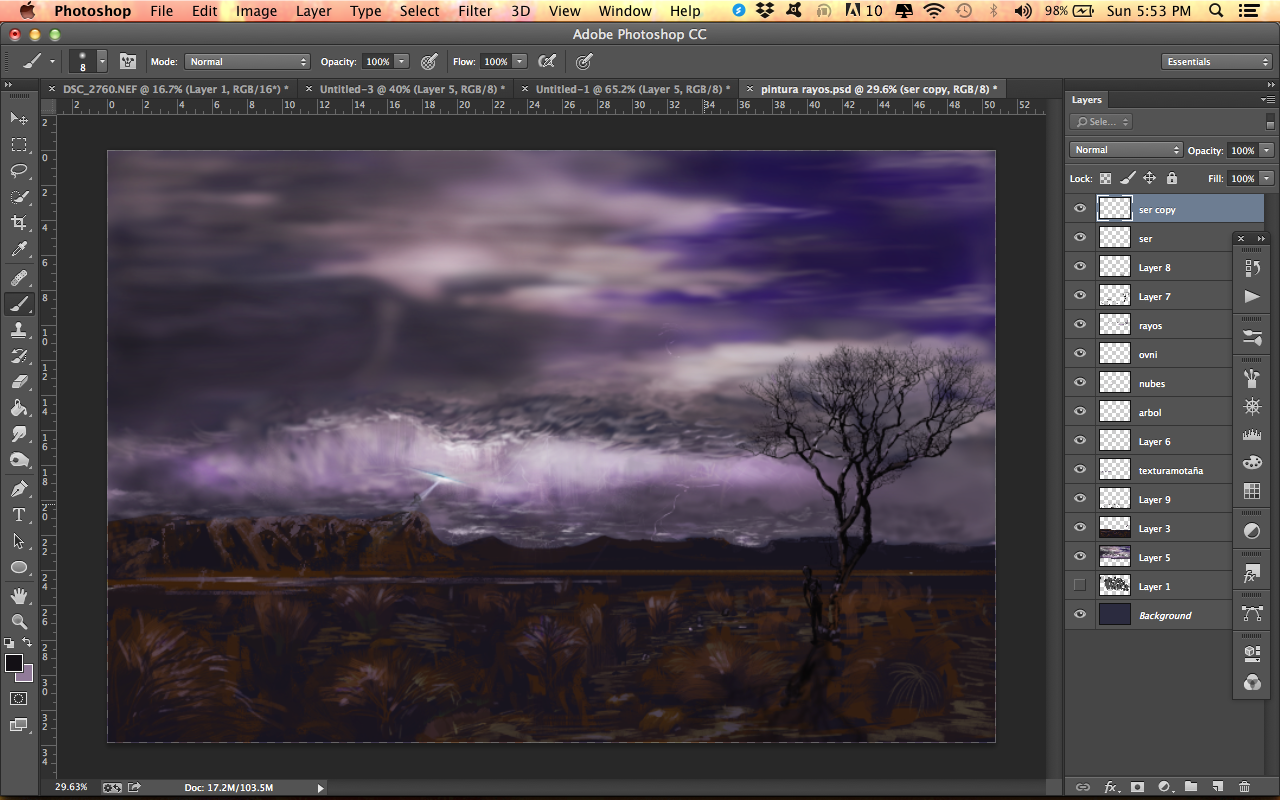The width and height of the screenshot is (1280, 800).
Task: Select the Horizontal Type tool
Action: pyautogui.click(x=19, y=515)
